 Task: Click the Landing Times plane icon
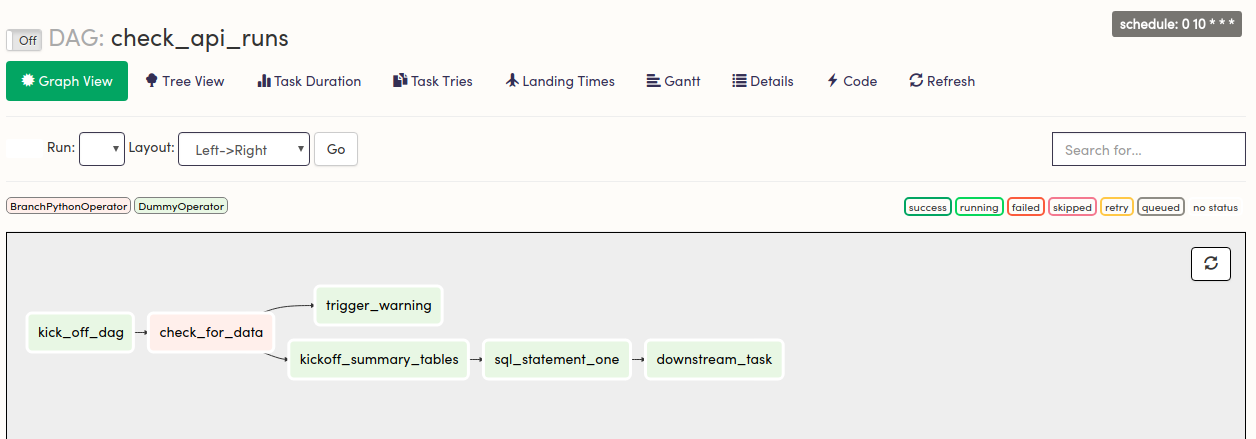click(x=512, y=81)
